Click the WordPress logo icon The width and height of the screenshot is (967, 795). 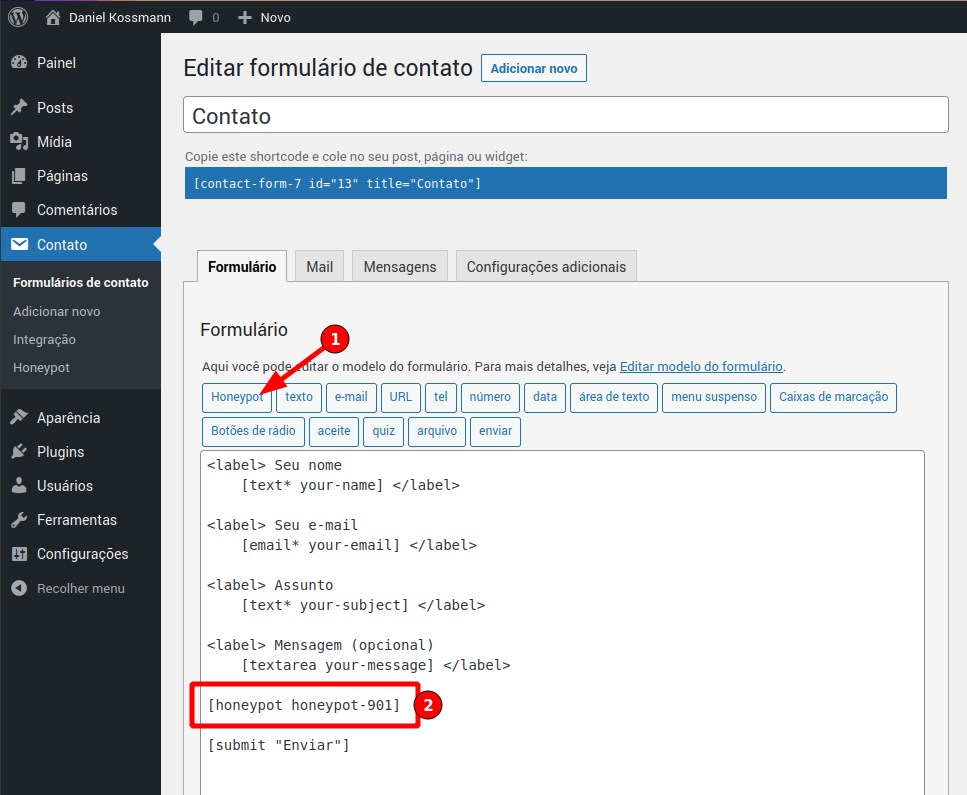tap(18, 17)
